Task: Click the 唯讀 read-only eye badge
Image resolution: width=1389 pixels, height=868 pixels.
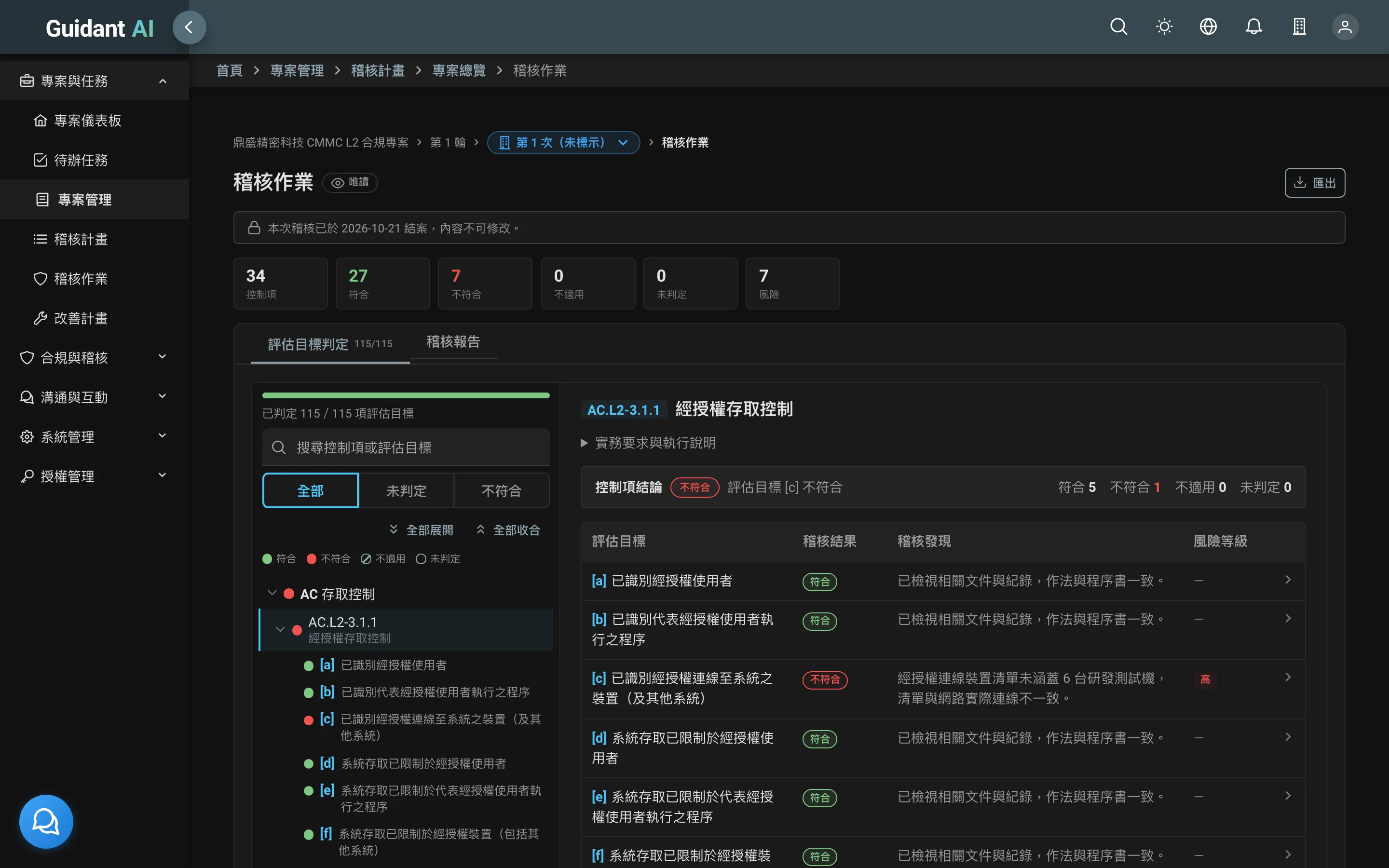Action: click(350, 183)
